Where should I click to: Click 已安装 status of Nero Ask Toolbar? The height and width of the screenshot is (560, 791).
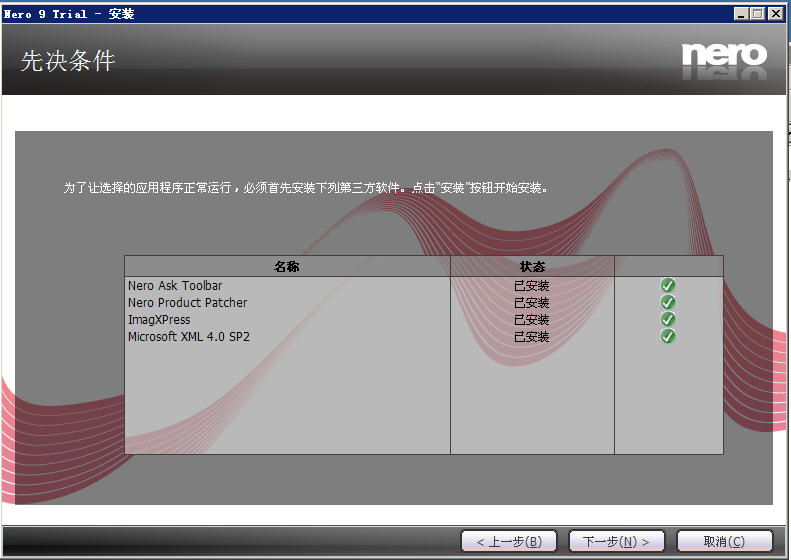[532, 286]
